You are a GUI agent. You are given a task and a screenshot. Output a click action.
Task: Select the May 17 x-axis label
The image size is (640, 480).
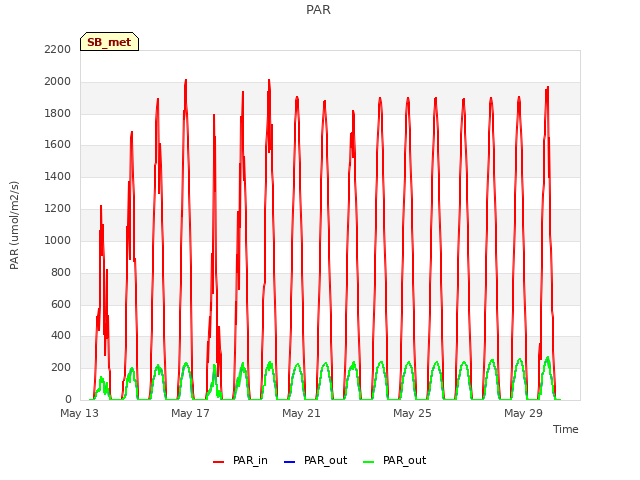pyautogui.click(x=190, y=413)
